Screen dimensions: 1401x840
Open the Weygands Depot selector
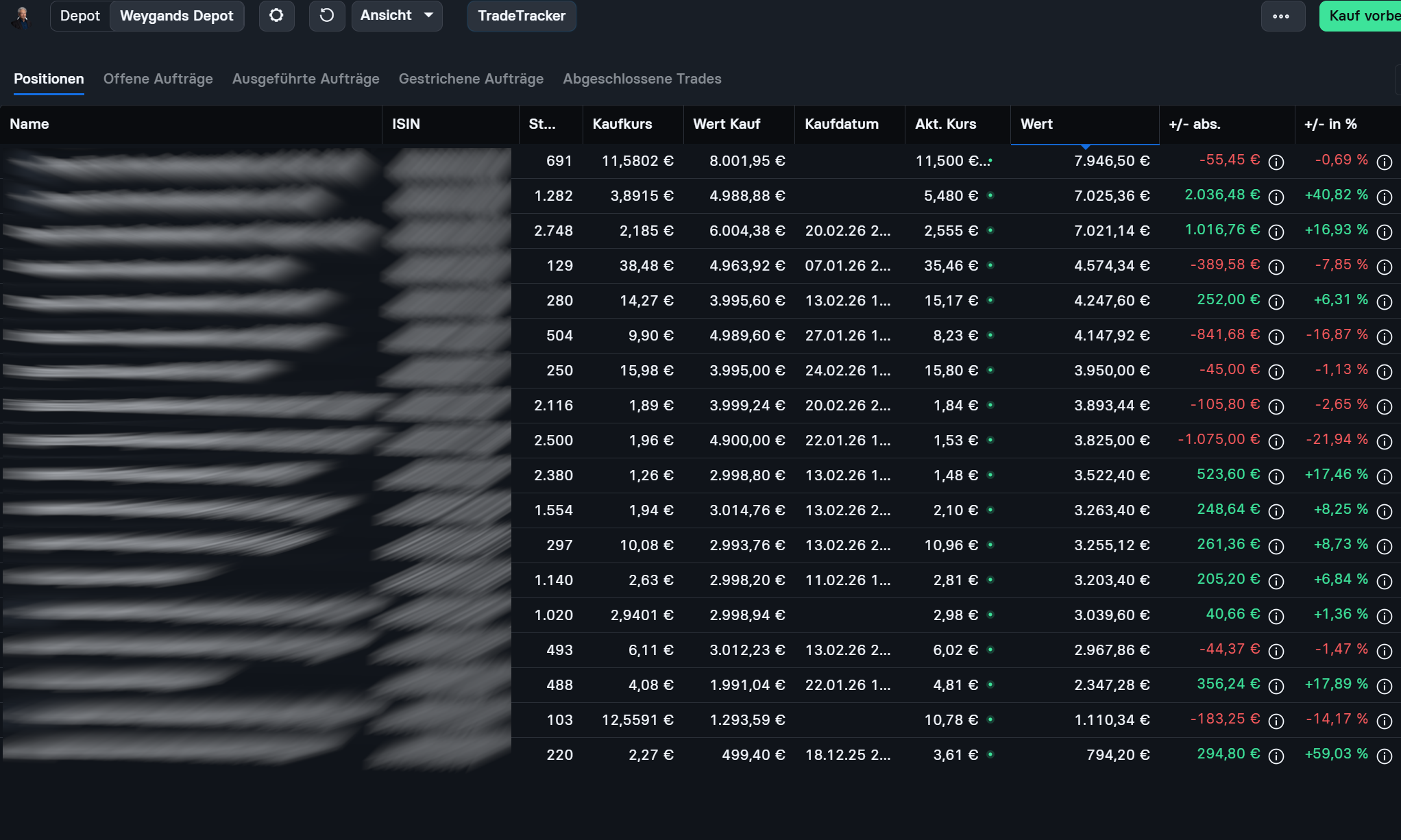(177, 16)
